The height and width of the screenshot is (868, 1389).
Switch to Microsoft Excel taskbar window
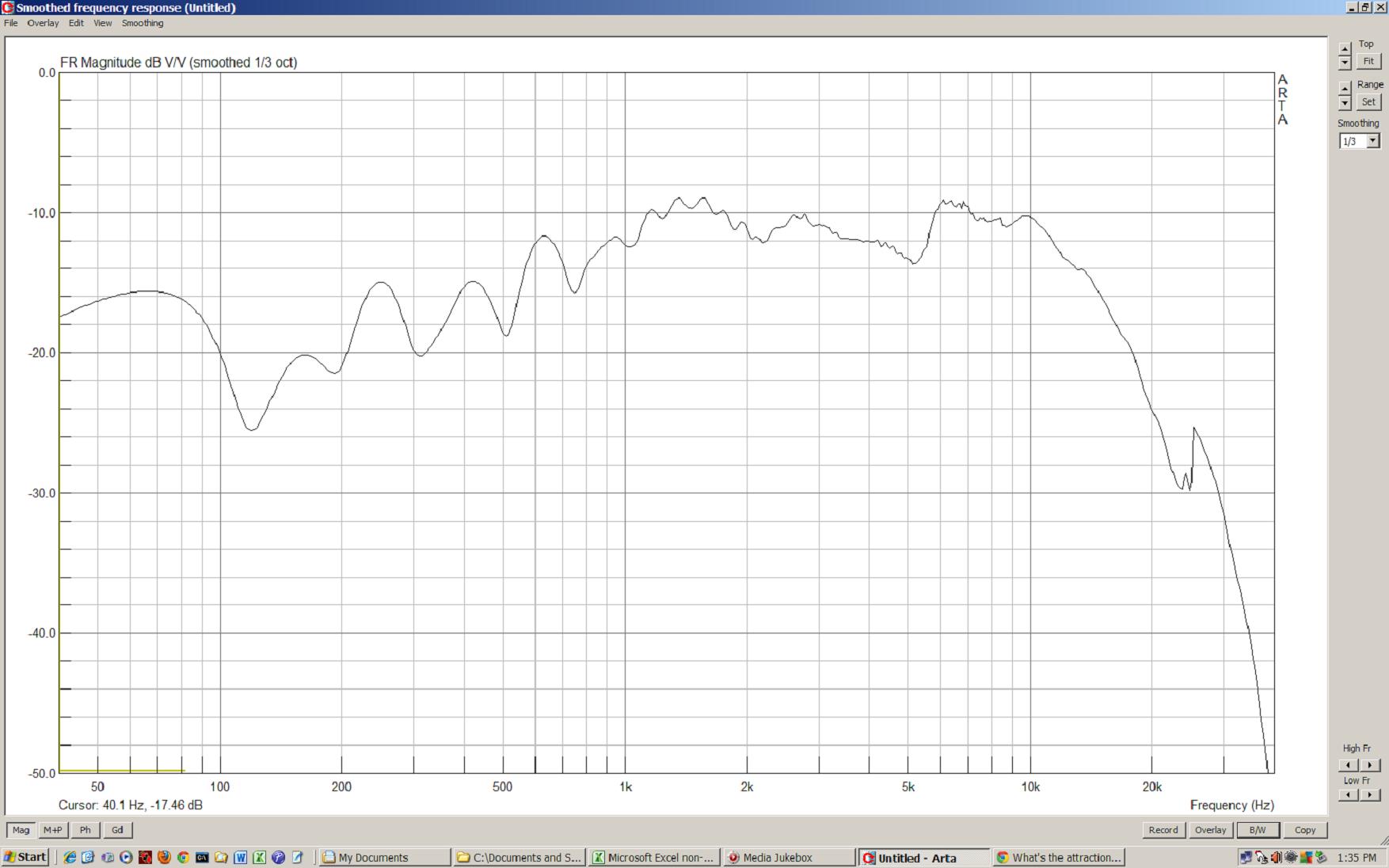pyautogui.click(x=654, y=857)
